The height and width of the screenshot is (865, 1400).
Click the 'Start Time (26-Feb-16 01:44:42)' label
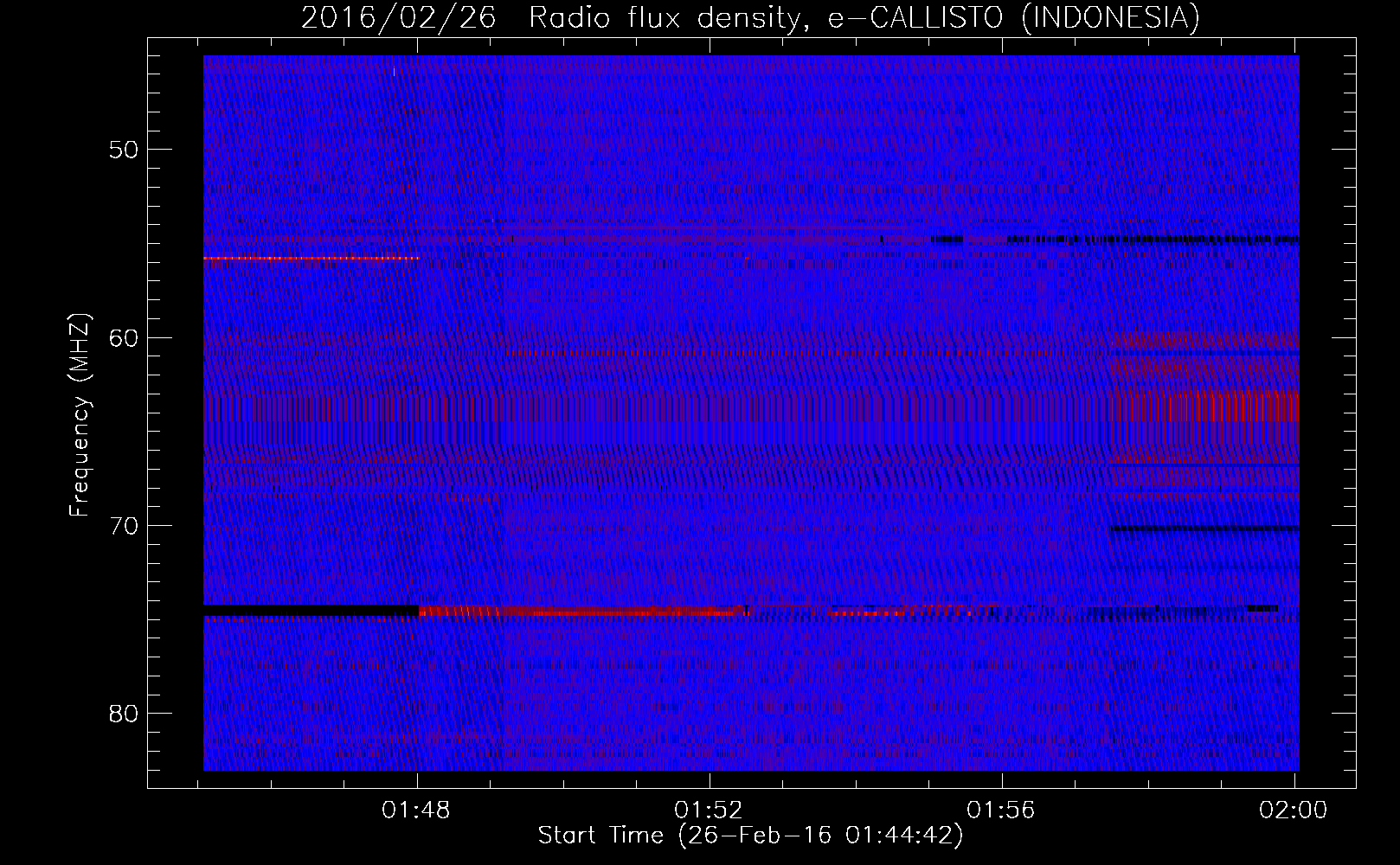click(x=750, y=836)
